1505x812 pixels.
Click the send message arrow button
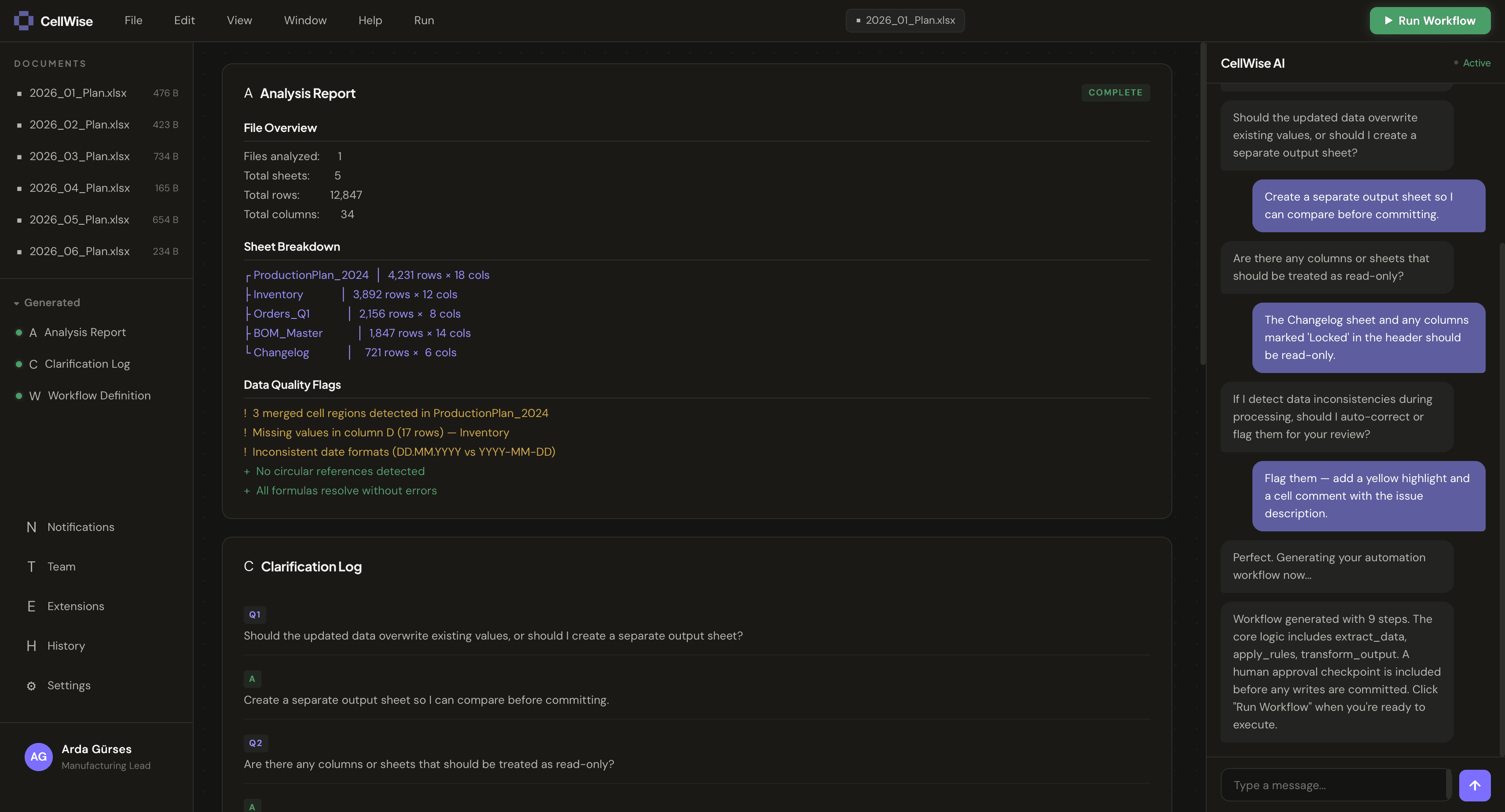pos(1474,785)
